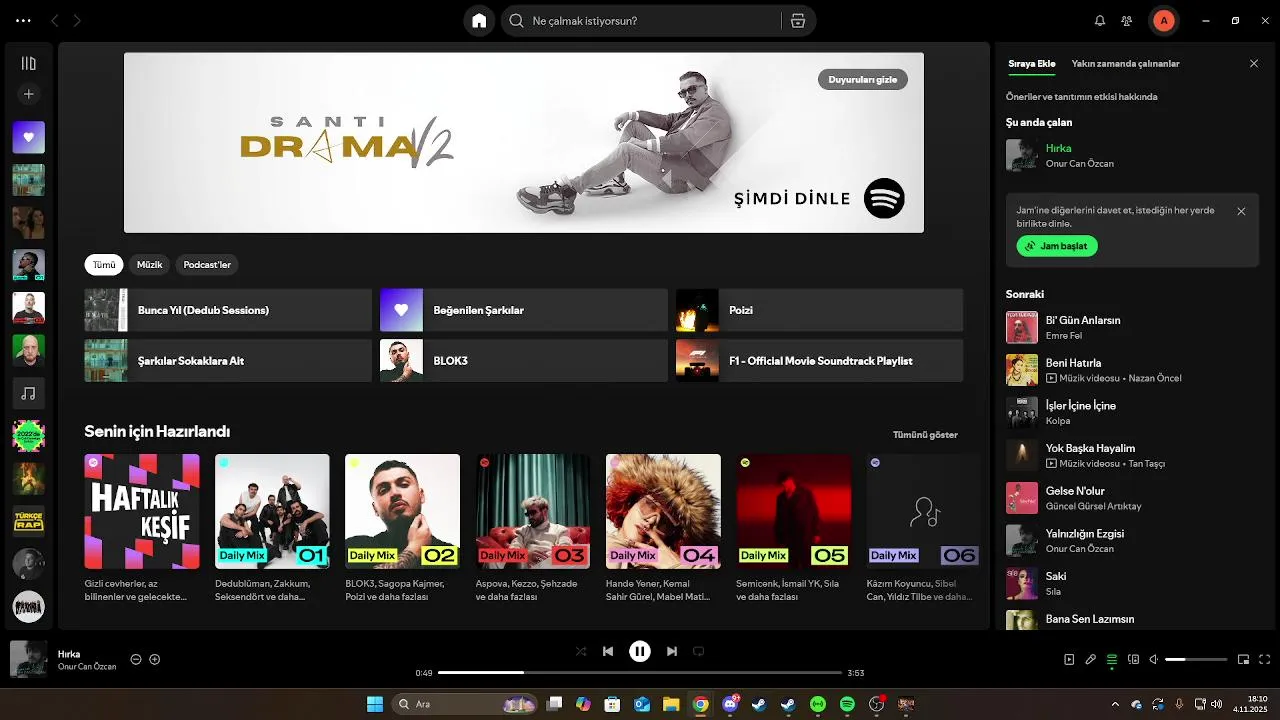
Task: Open the Poizi shortcut tile
Action: 819,310
